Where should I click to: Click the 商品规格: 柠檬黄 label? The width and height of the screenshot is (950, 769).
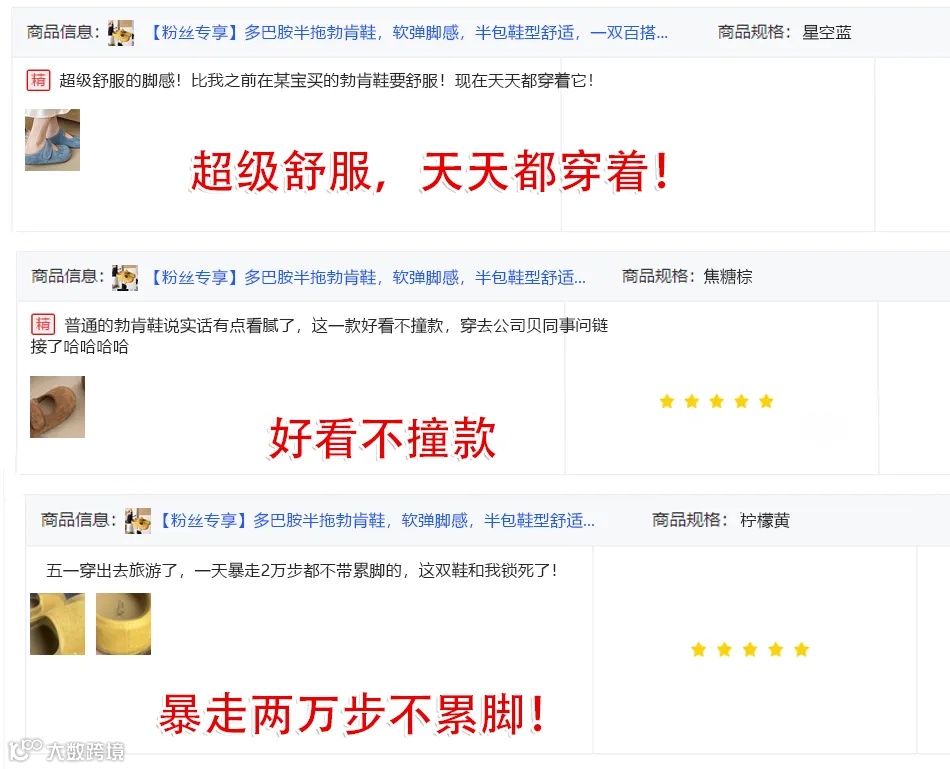pyautogui.click(x=721, y=520)
